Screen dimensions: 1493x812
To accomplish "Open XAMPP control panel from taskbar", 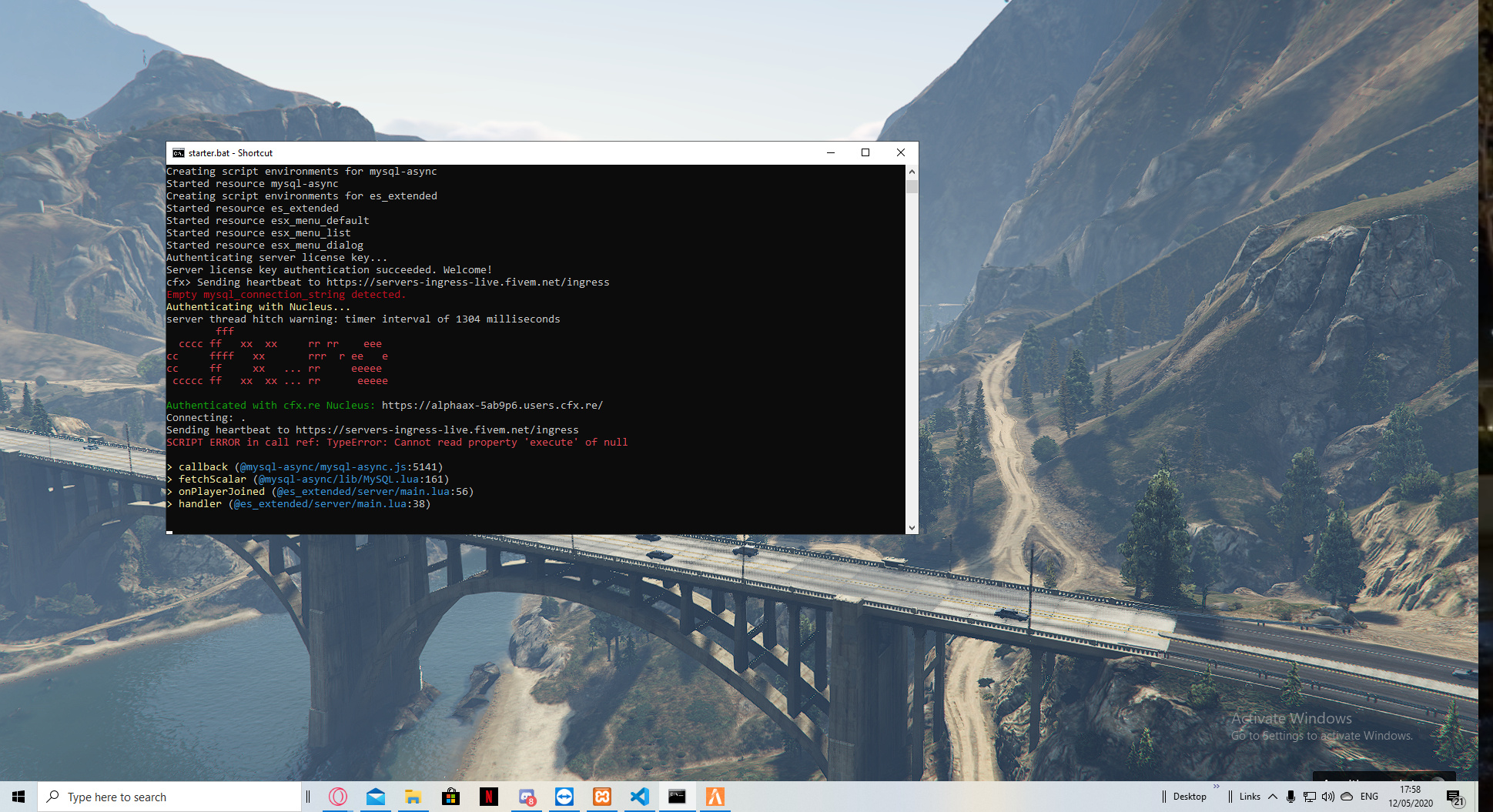I will [x=602, y=797].
